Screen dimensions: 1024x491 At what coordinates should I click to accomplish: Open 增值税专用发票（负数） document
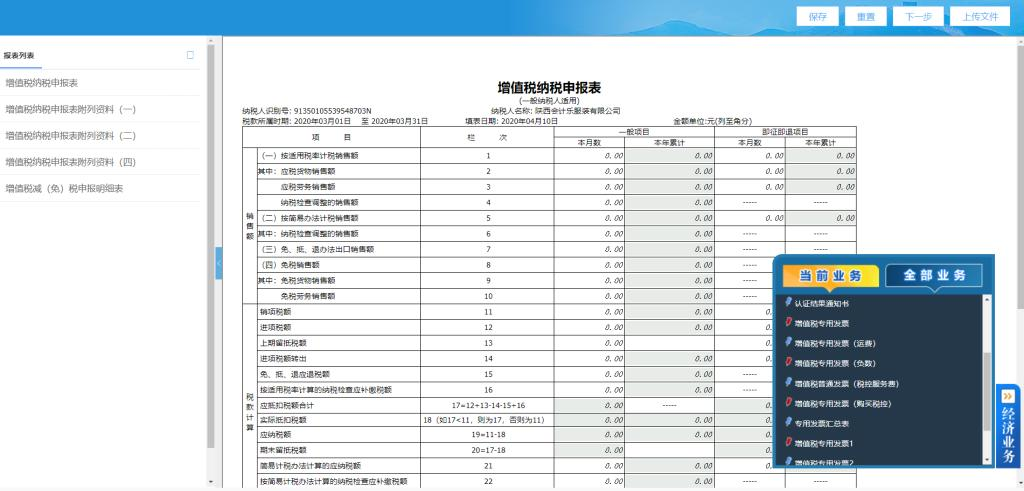[835, 364]
